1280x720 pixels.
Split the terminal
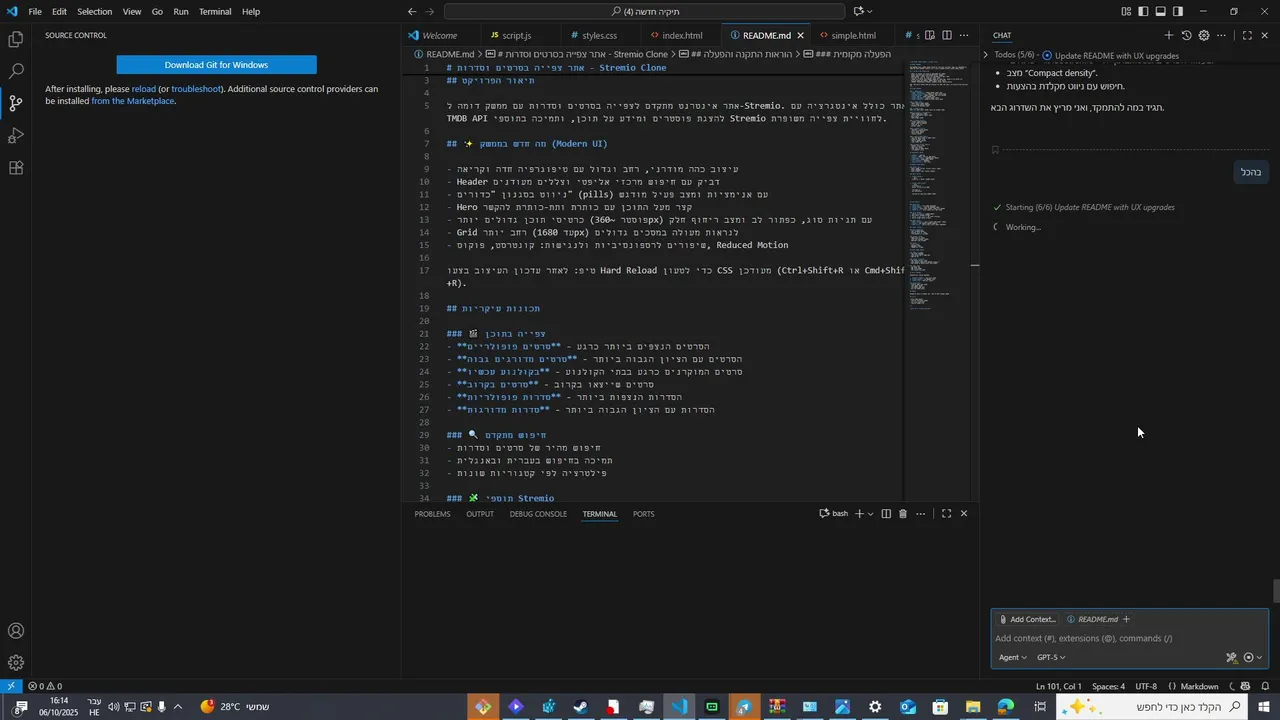coord(886,514)
